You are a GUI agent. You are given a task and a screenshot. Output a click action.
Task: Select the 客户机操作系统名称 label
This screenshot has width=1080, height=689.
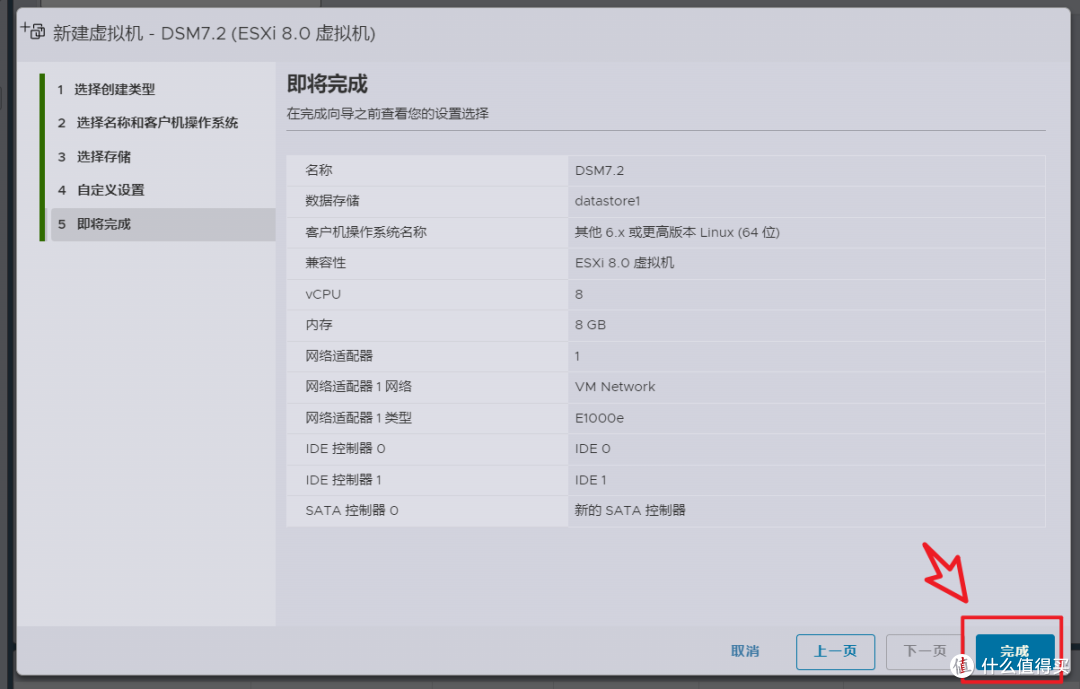tap(366, 232)
